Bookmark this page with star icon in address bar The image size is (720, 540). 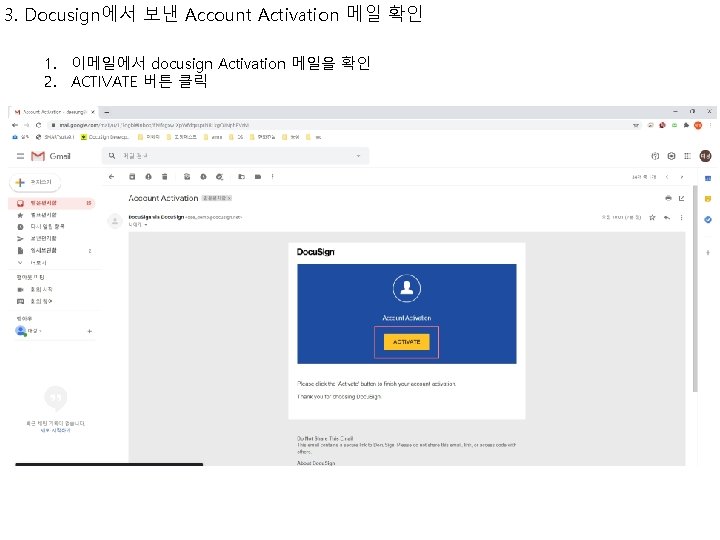636,125
